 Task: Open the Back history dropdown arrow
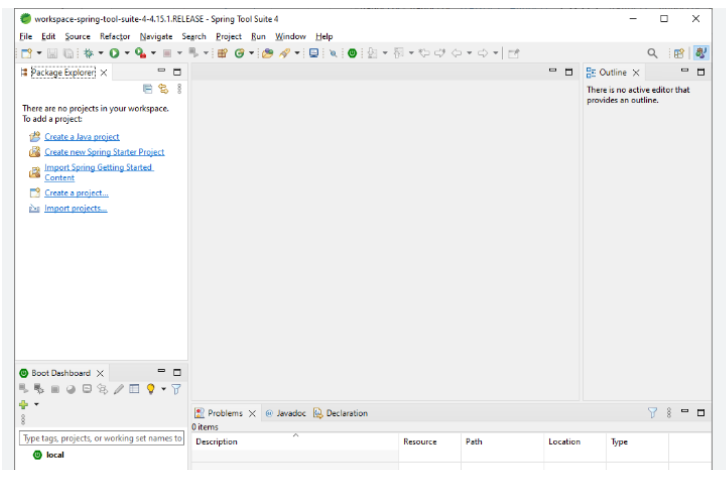[469, 53]
